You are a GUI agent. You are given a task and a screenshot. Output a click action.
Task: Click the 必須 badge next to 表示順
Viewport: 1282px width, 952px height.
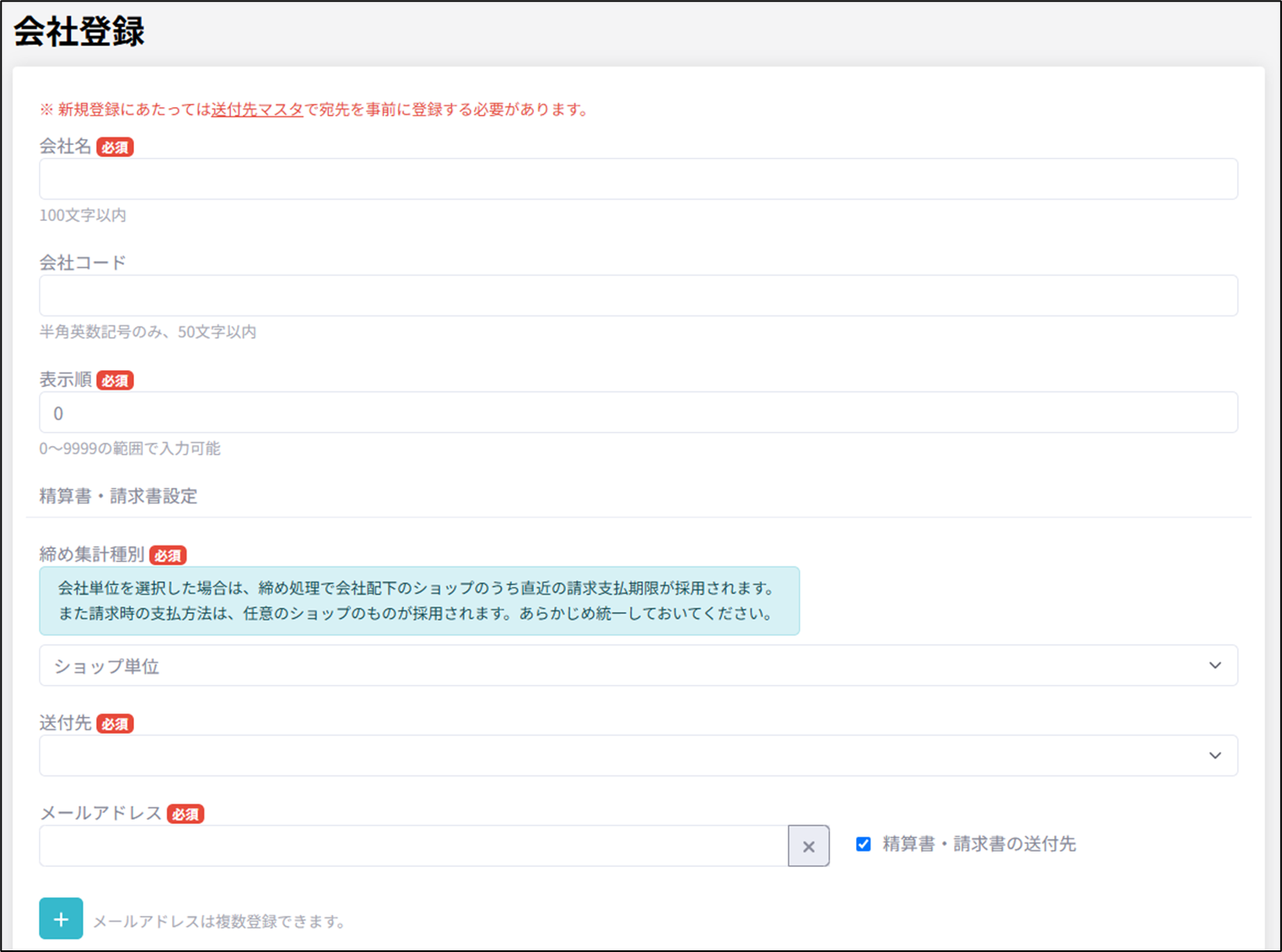point(115,381)
